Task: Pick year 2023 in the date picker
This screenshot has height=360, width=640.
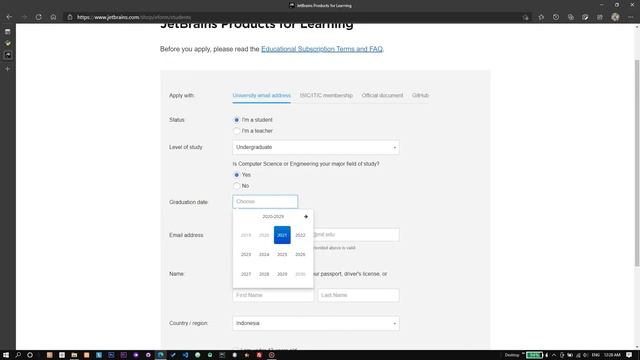Action: [x=246, y=254]
